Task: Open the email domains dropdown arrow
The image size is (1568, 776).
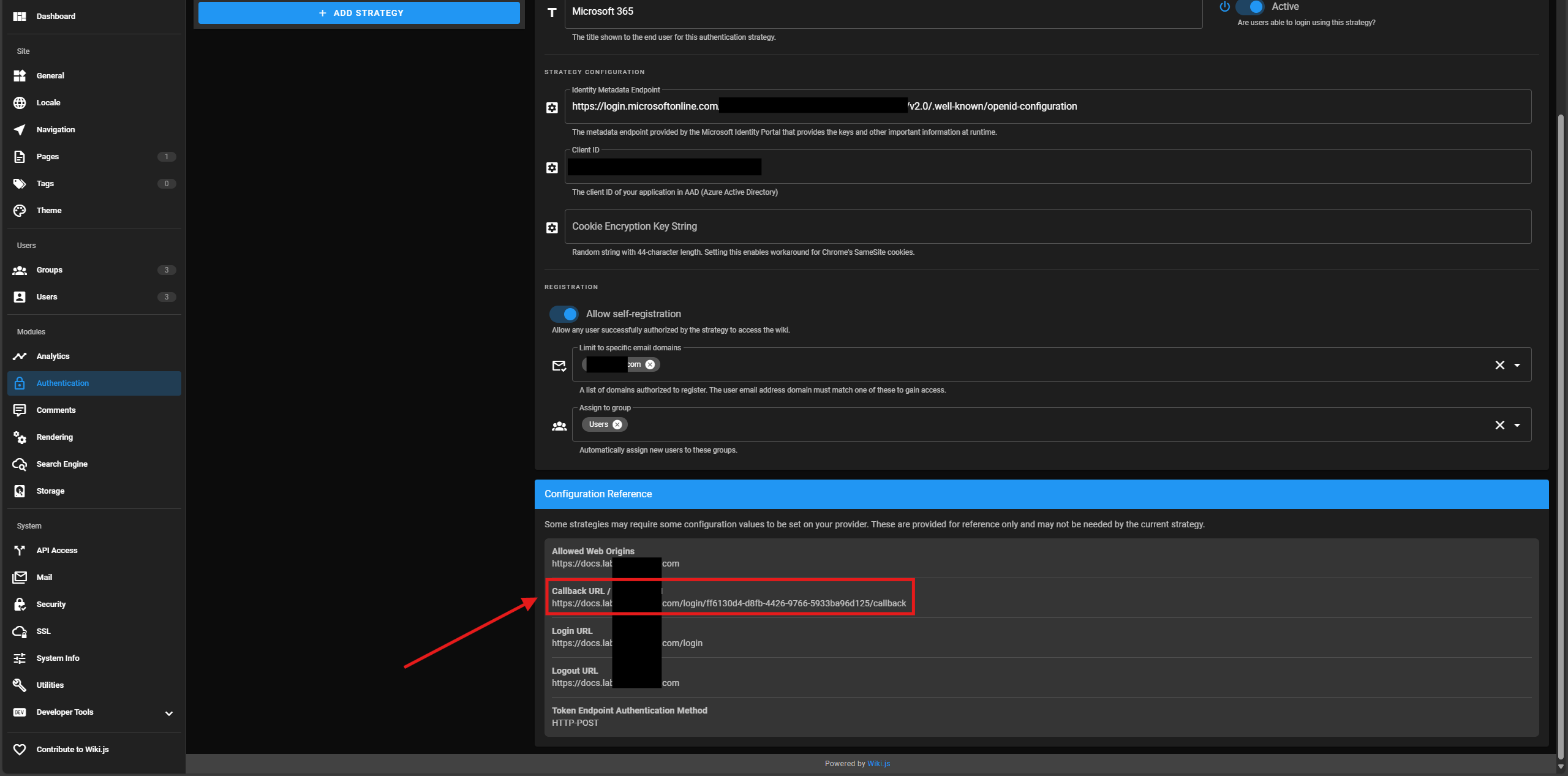Action: click(1517, 366)
